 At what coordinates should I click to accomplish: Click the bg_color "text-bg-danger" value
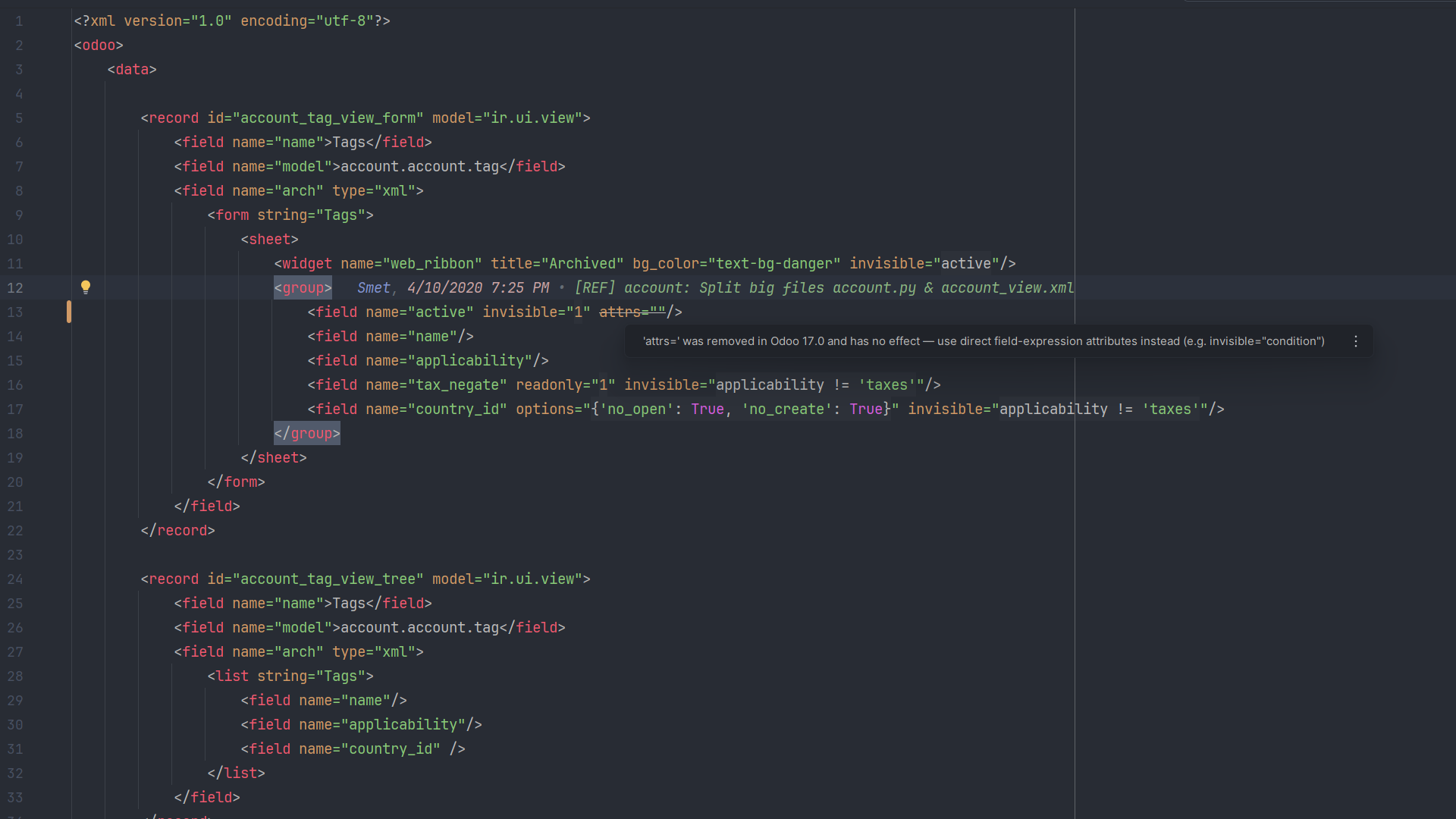coord(774,263)
